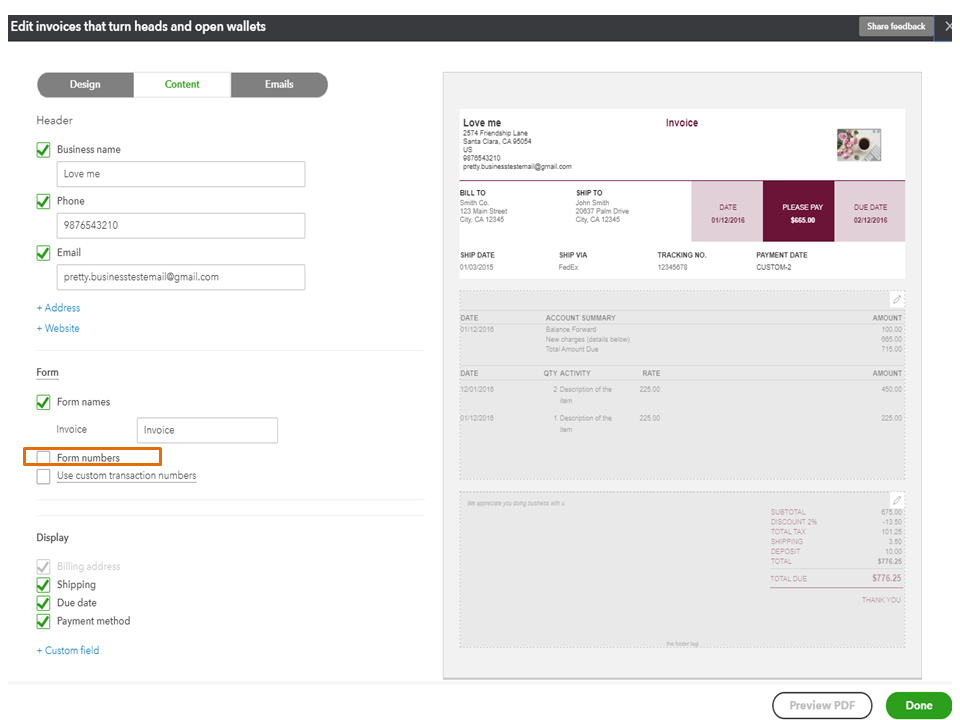
Task: Click the Invoice form name field
Action: pyautogui.click(x=207, y=430)
